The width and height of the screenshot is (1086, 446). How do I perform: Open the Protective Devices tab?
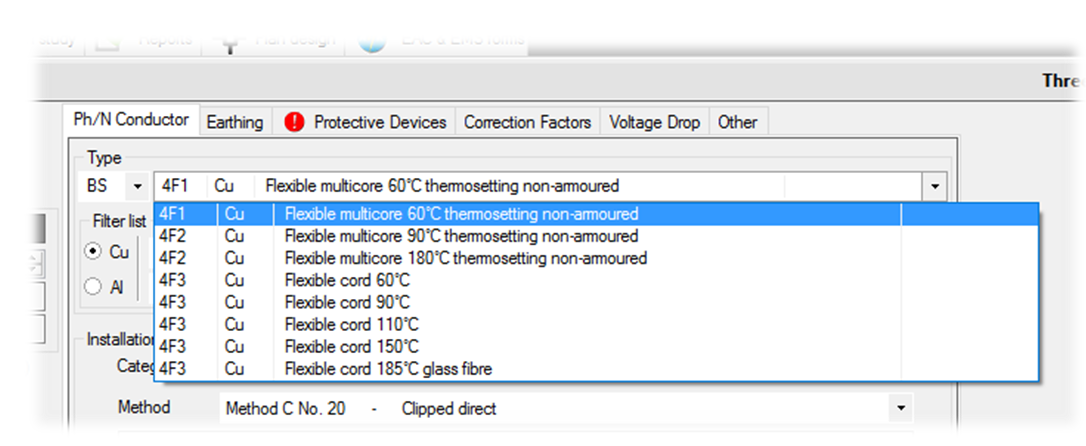365,123
